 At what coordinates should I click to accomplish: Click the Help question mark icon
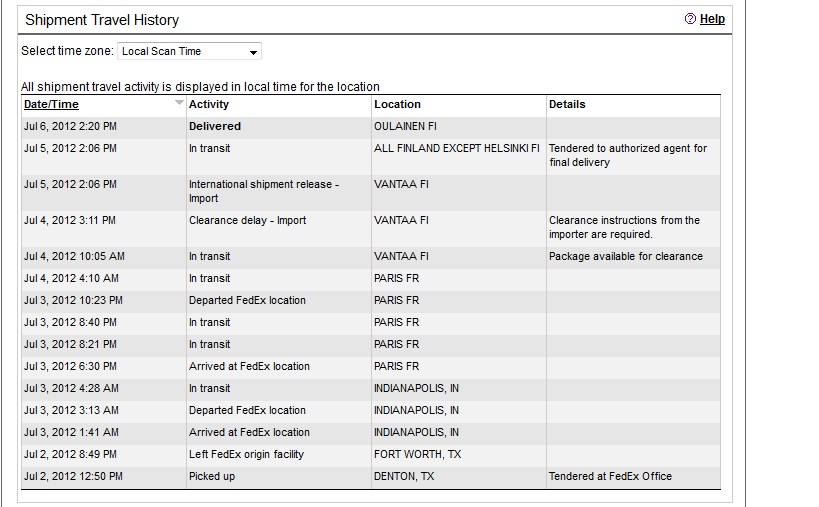coord(690,19)
